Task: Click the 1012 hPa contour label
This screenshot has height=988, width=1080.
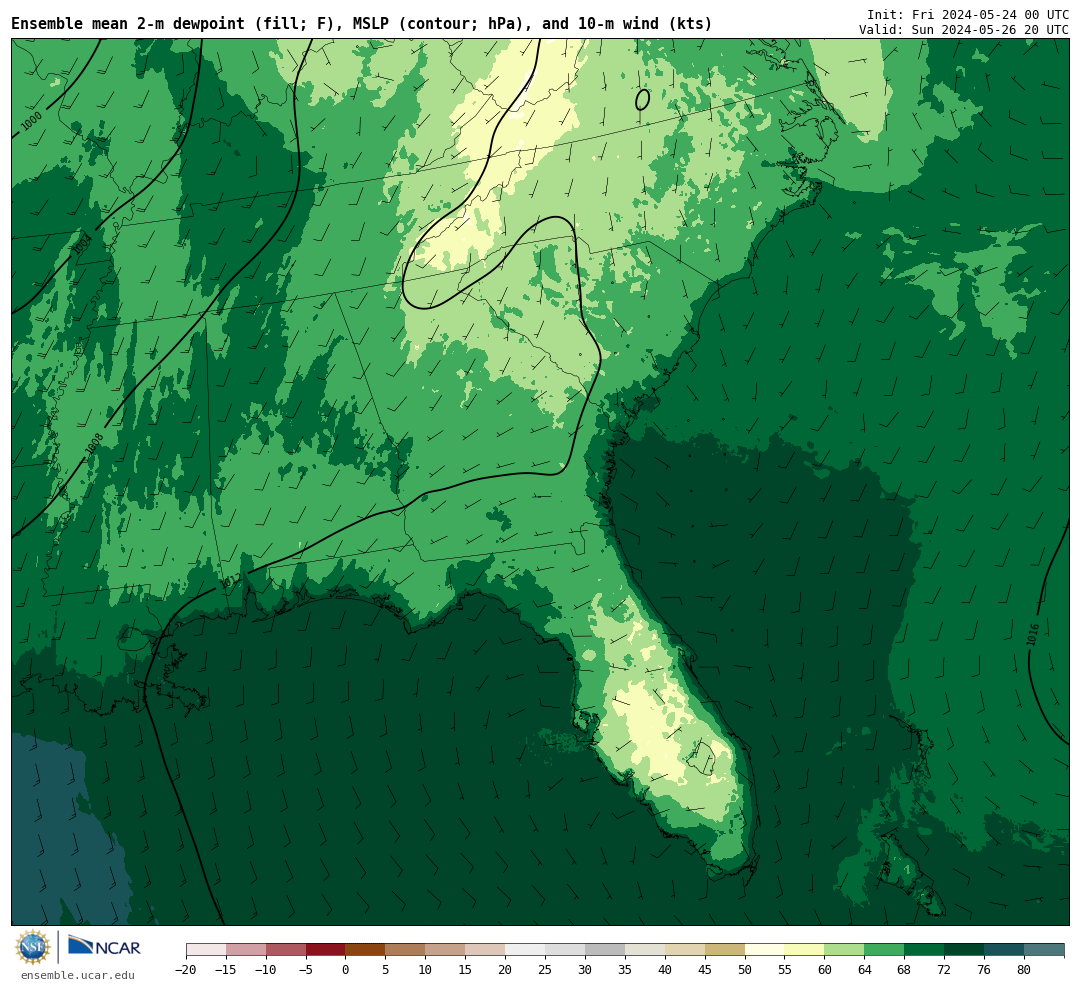Action: tap(230, 582)
